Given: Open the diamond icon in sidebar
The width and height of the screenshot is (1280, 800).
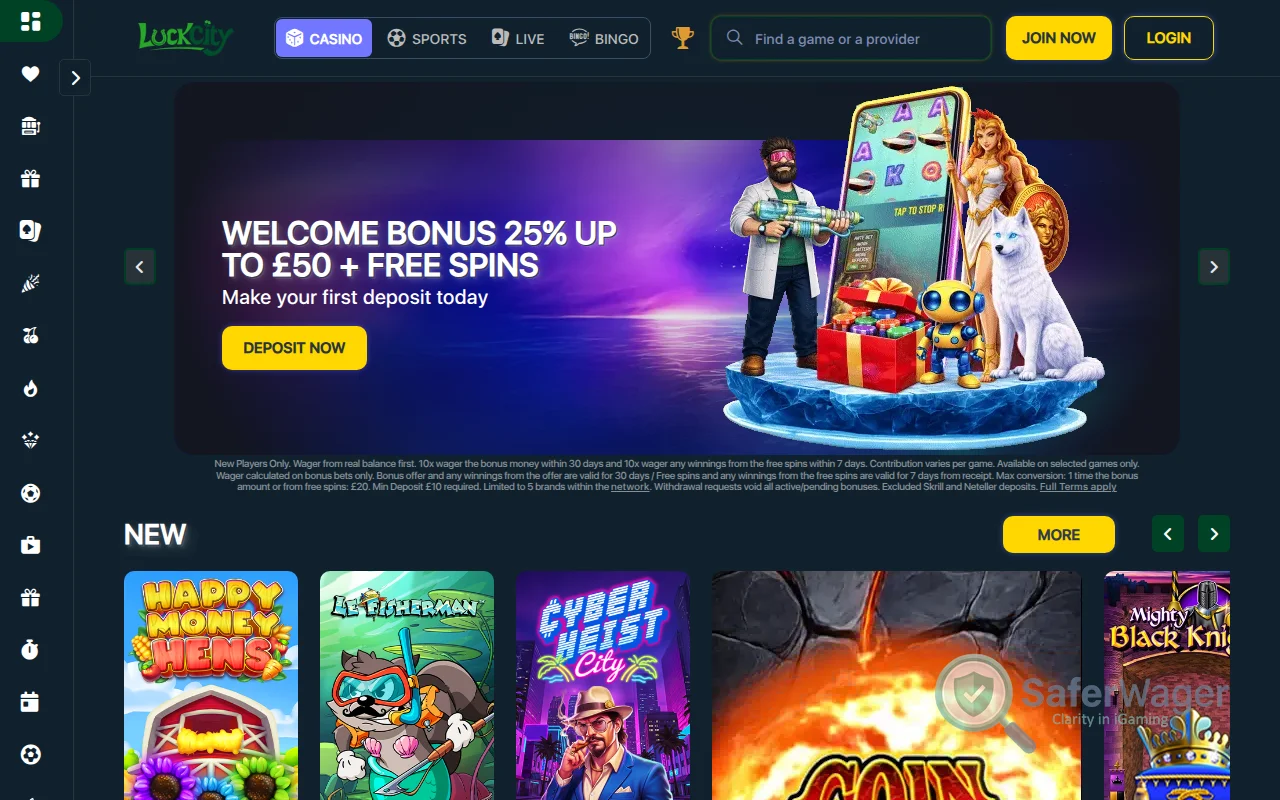Looking at the screenshot, I should click(30, 440).
